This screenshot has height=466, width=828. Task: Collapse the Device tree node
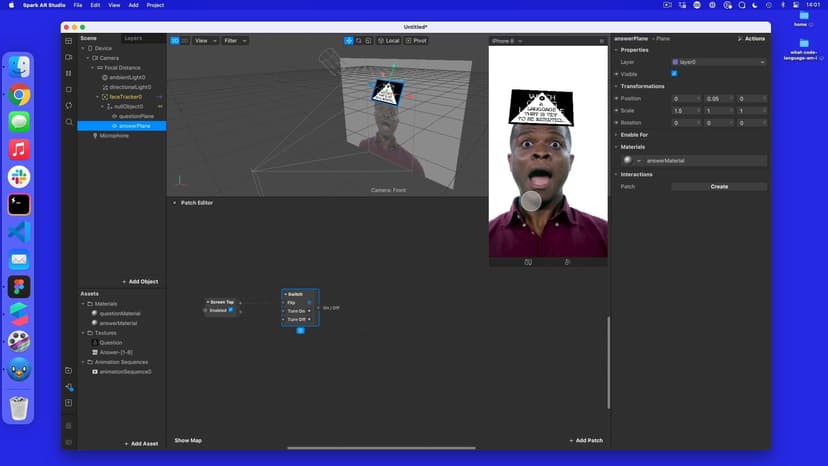click(83, 48)
